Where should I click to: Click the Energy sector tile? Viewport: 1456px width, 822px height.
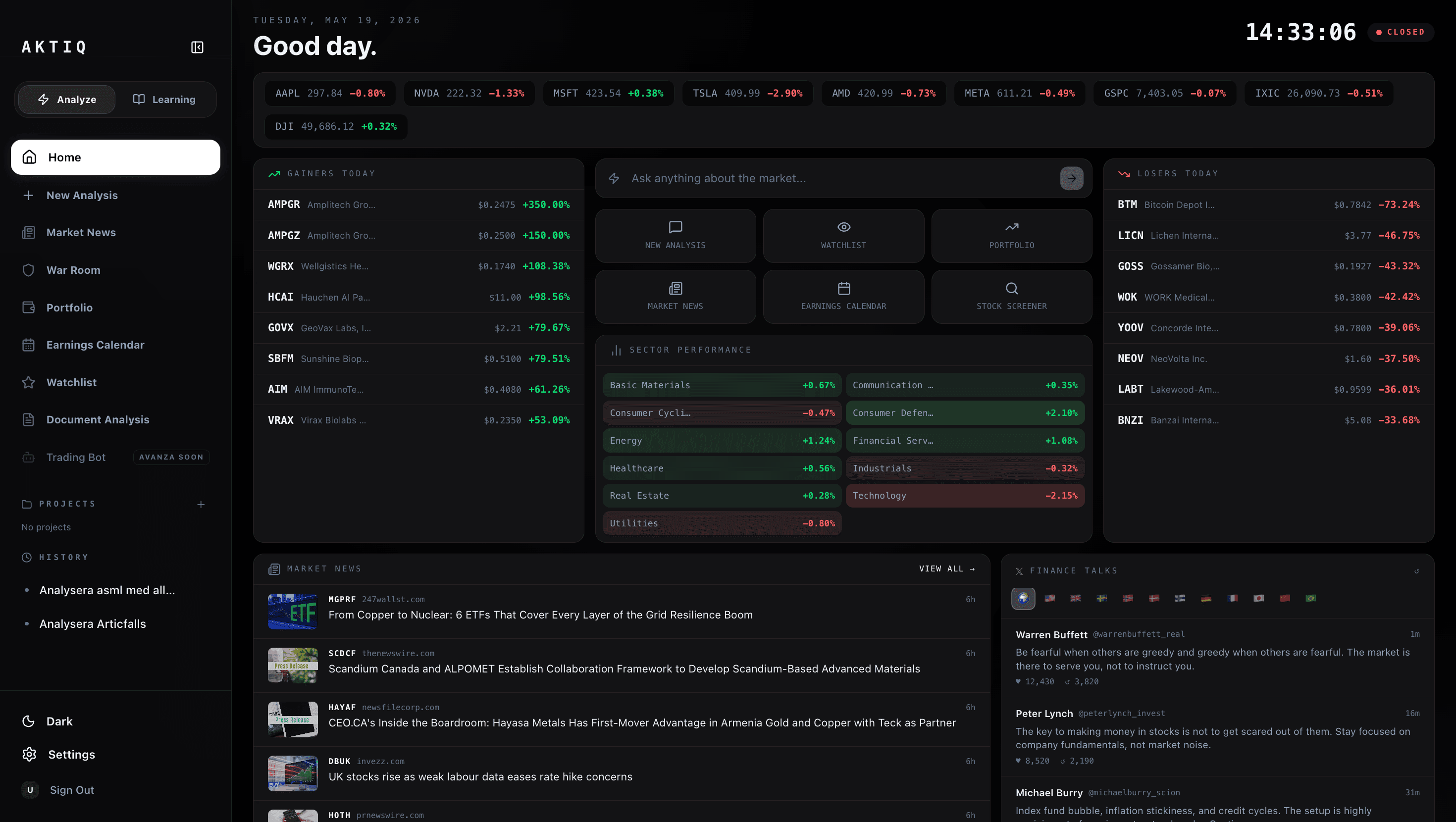click(x=722, y=440)
